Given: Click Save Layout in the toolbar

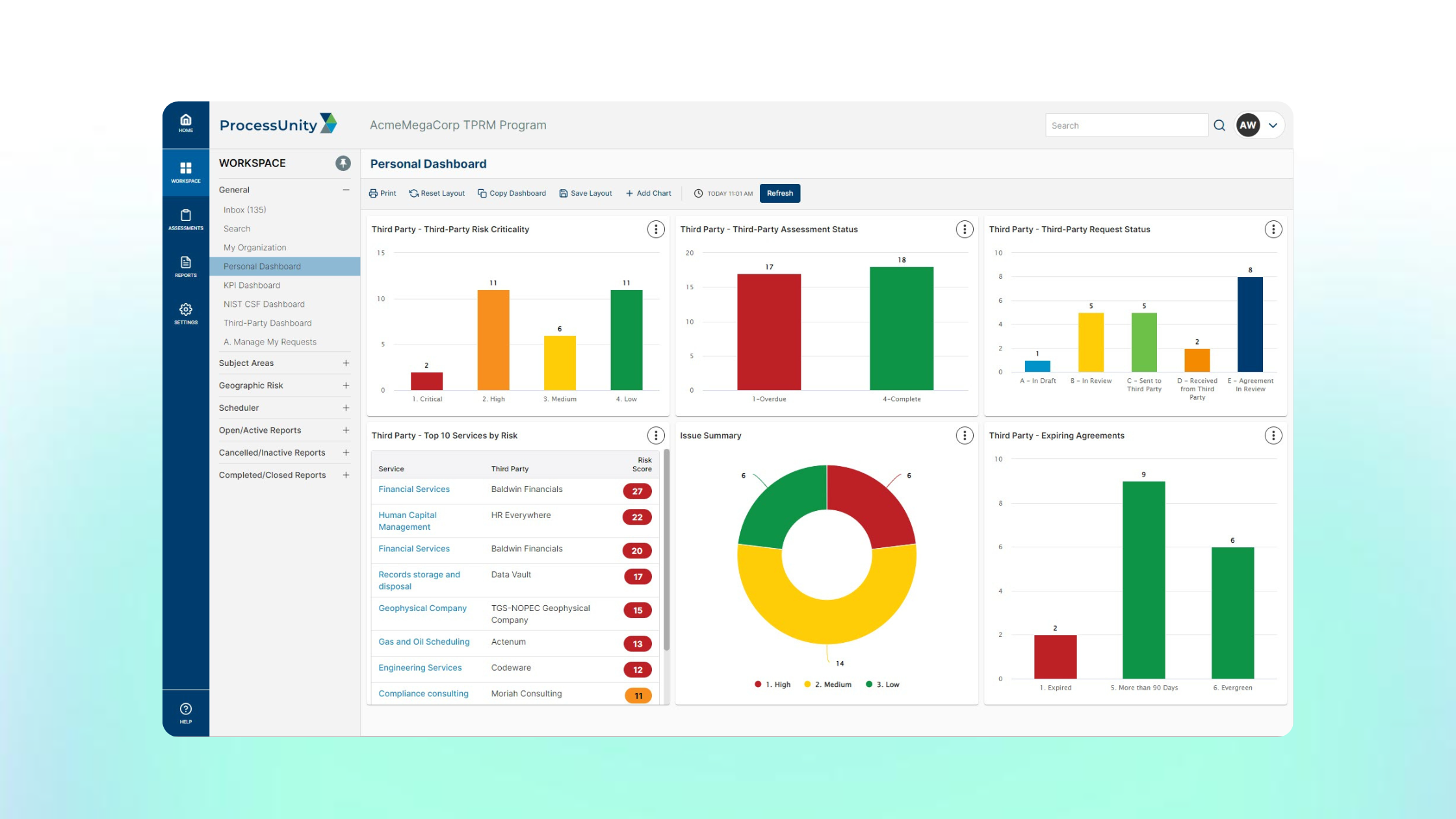Looking at the screenshot, I should point(586,193).
